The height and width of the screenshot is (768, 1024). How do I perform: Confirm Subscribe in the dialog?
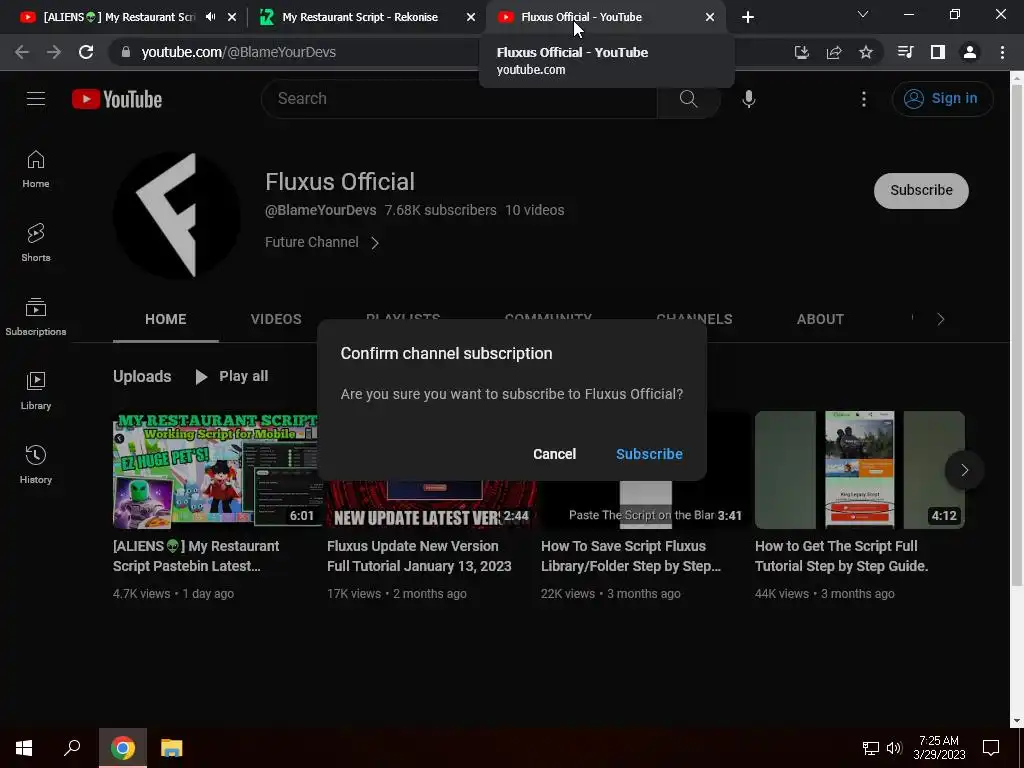pos(649,454)
